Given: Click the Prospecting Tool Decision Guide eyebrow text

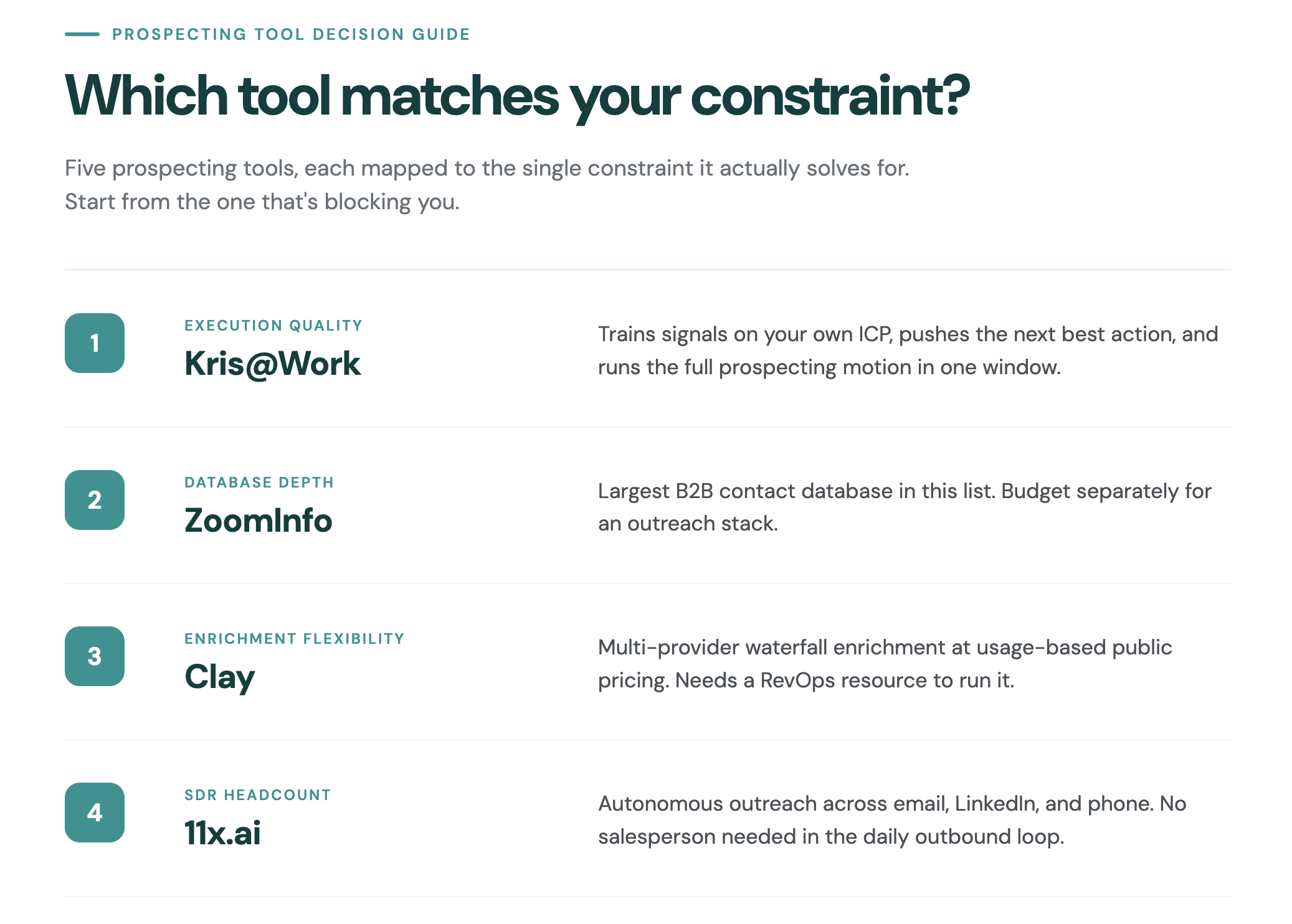Looking at the screenshot, I should coord(291,34).
